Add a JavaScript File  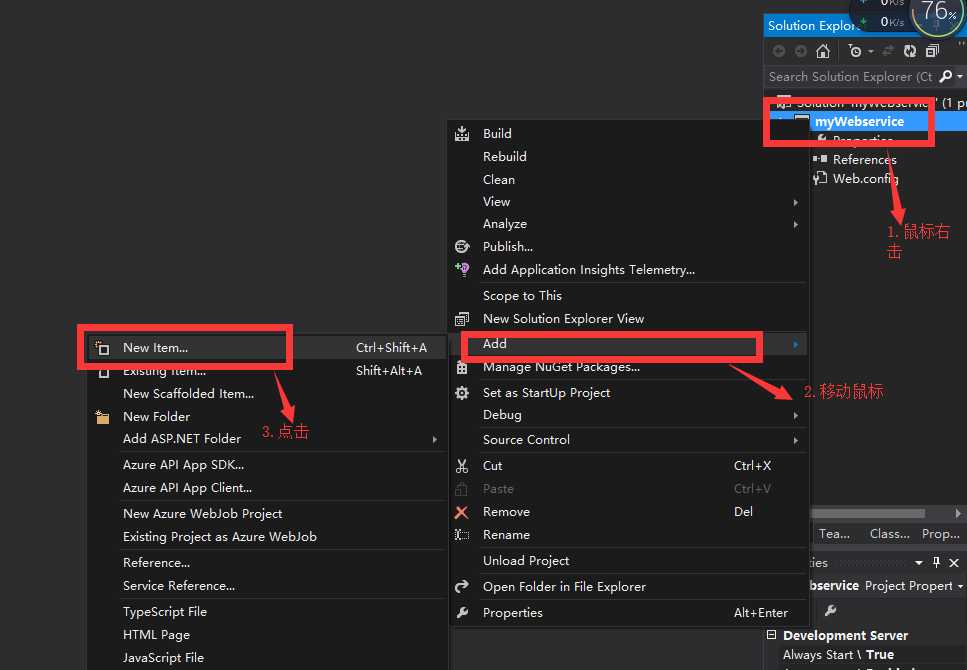click(163, 658)
